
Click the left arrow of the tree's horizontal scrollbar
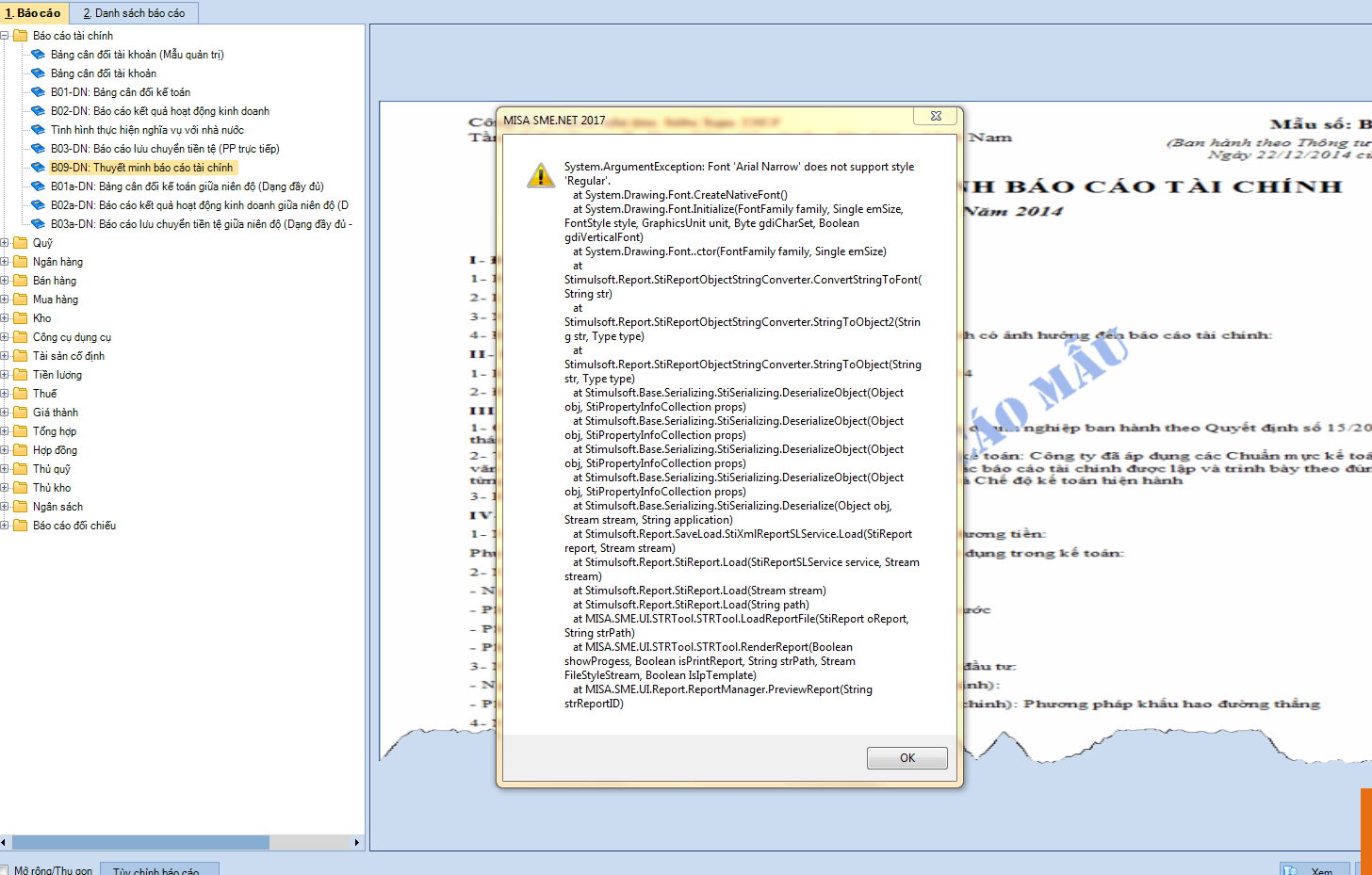coord(5,842)
